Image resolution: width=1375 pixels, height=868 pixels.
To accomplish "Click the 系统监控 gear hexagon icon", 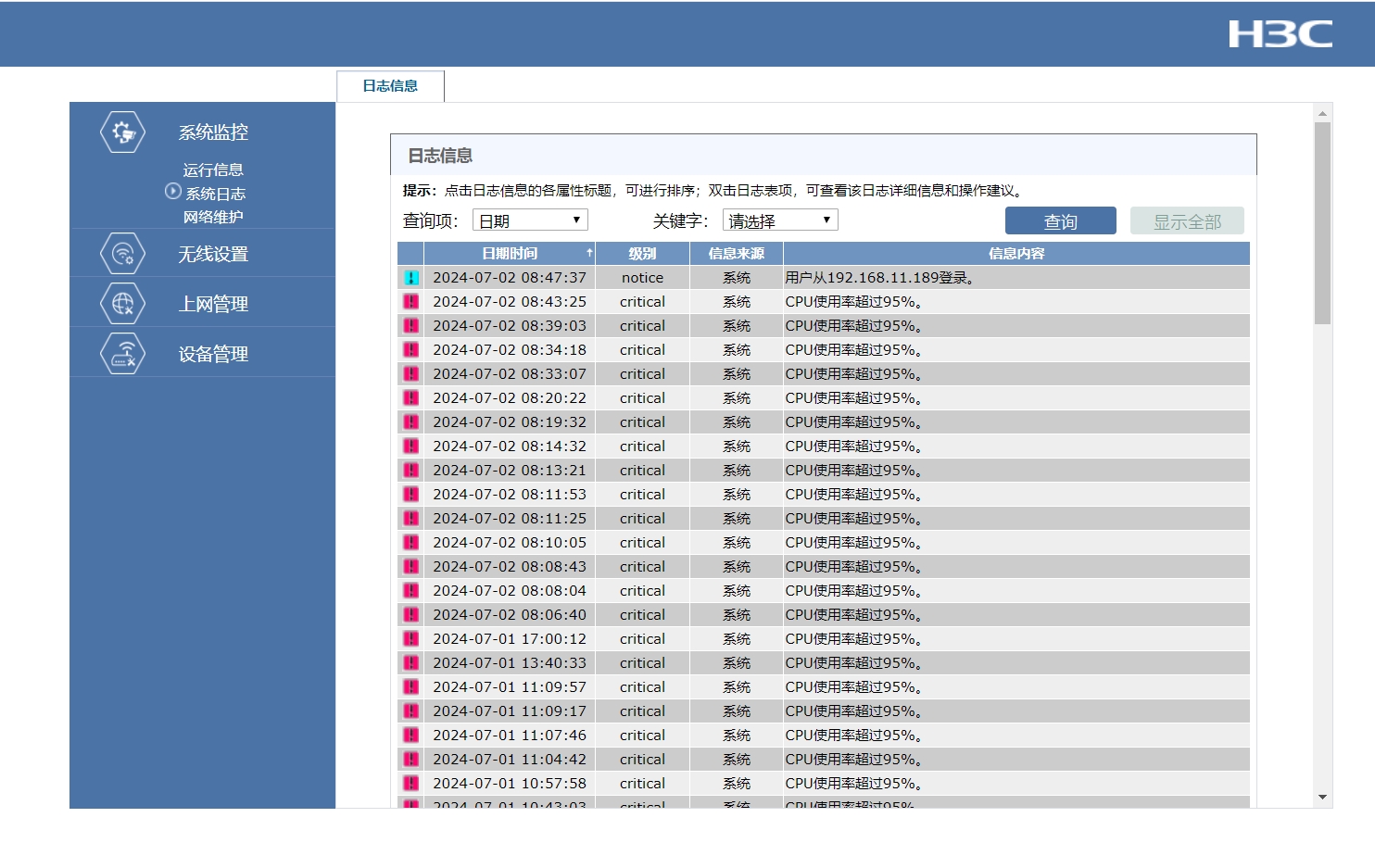I will (123, 132).
